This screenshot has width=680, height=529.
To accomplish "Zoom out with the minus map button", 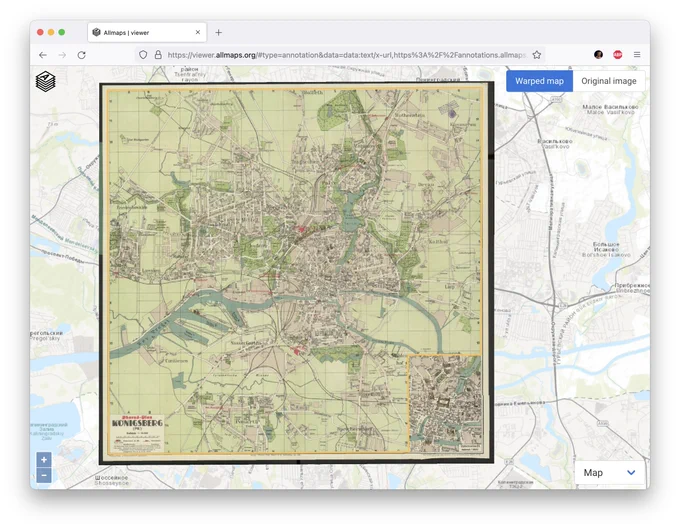I will [x=44, y=475].
